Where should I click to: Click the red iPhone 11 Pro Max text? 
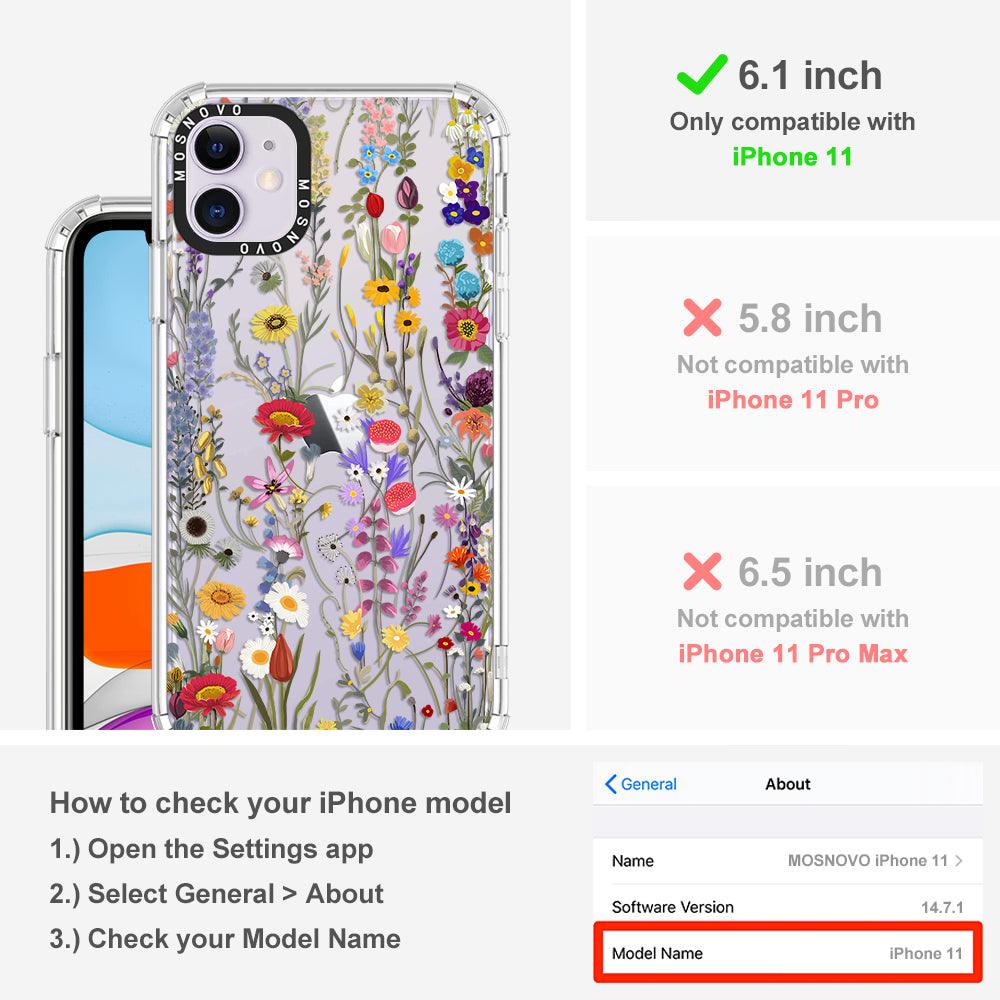(x=793, y=654)
